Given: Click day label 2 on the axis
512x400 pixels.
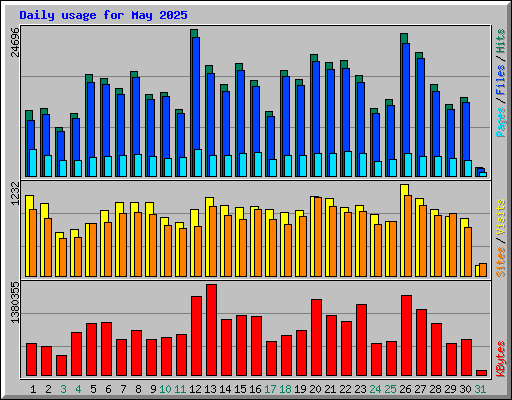Looking at the screenshot, I should (x=48, y=389).
